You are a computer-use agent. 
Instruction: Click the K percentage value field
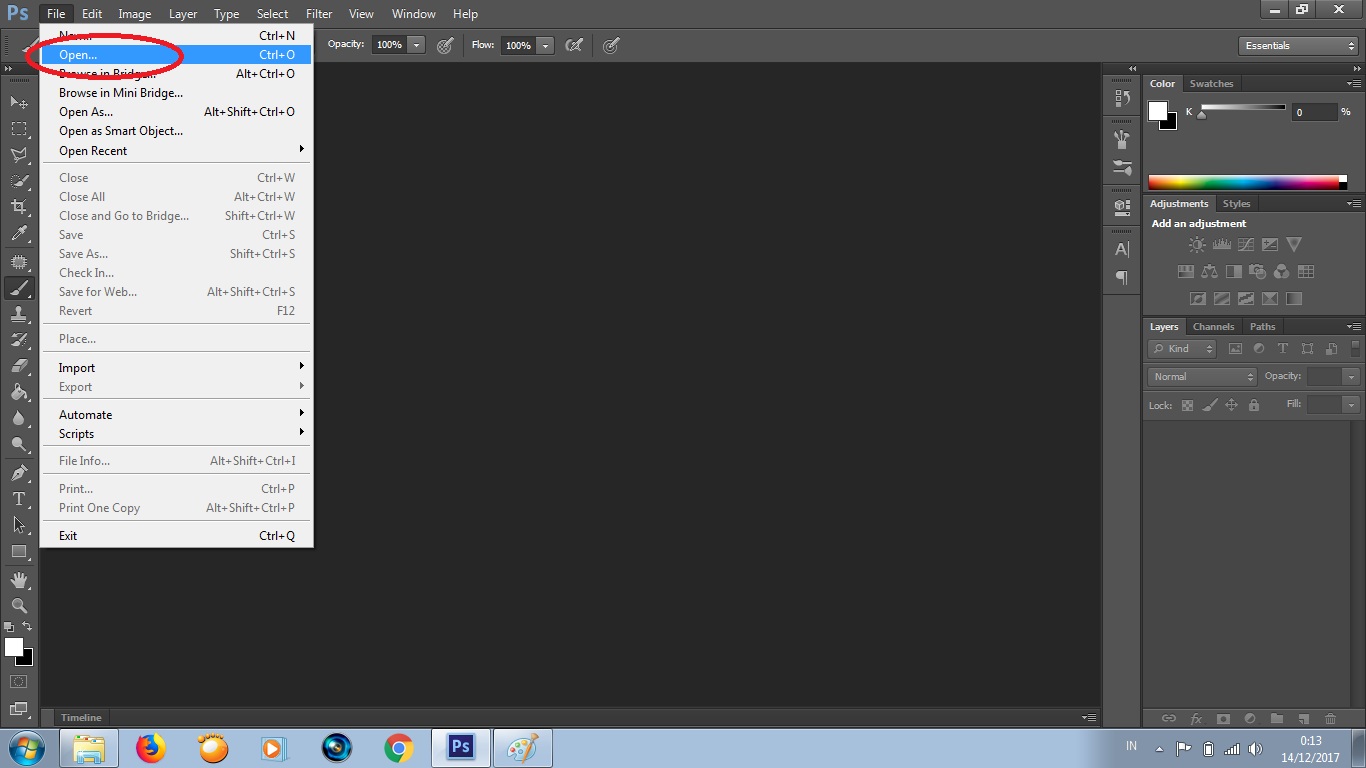[1313, 112]
